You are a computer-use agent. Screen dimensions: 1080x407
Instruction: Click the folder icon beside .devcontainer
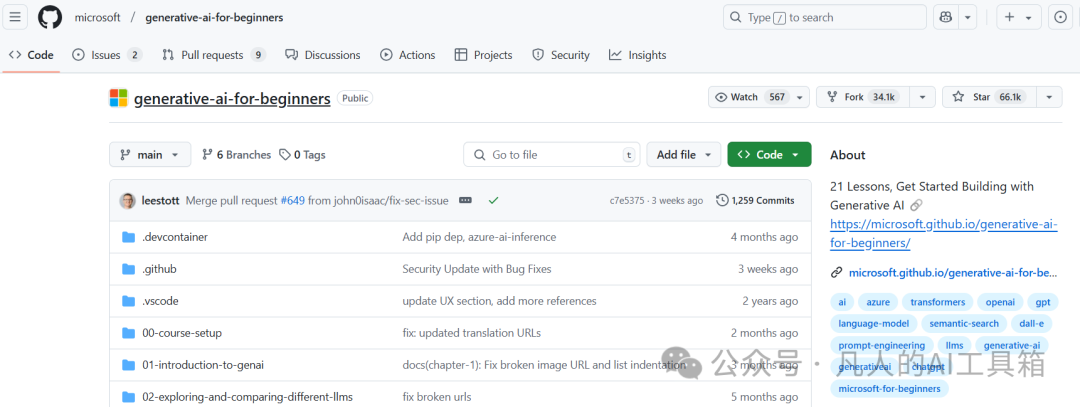pos(128,237)
